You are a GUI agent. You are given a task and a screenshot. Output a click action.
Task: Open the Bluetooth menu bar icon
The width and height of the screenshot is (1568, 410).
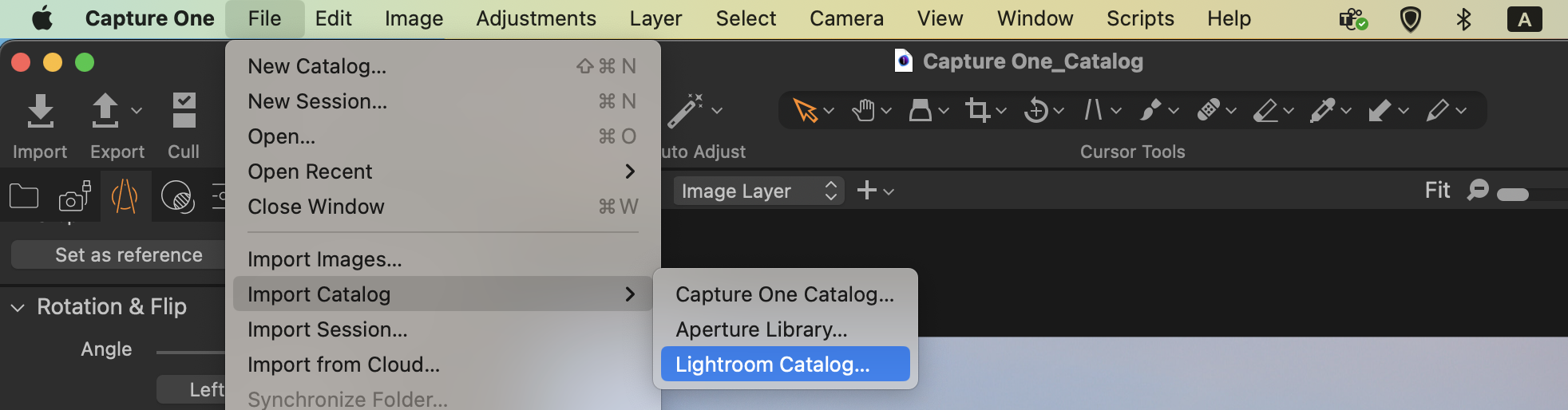(x=1463, y=19)
